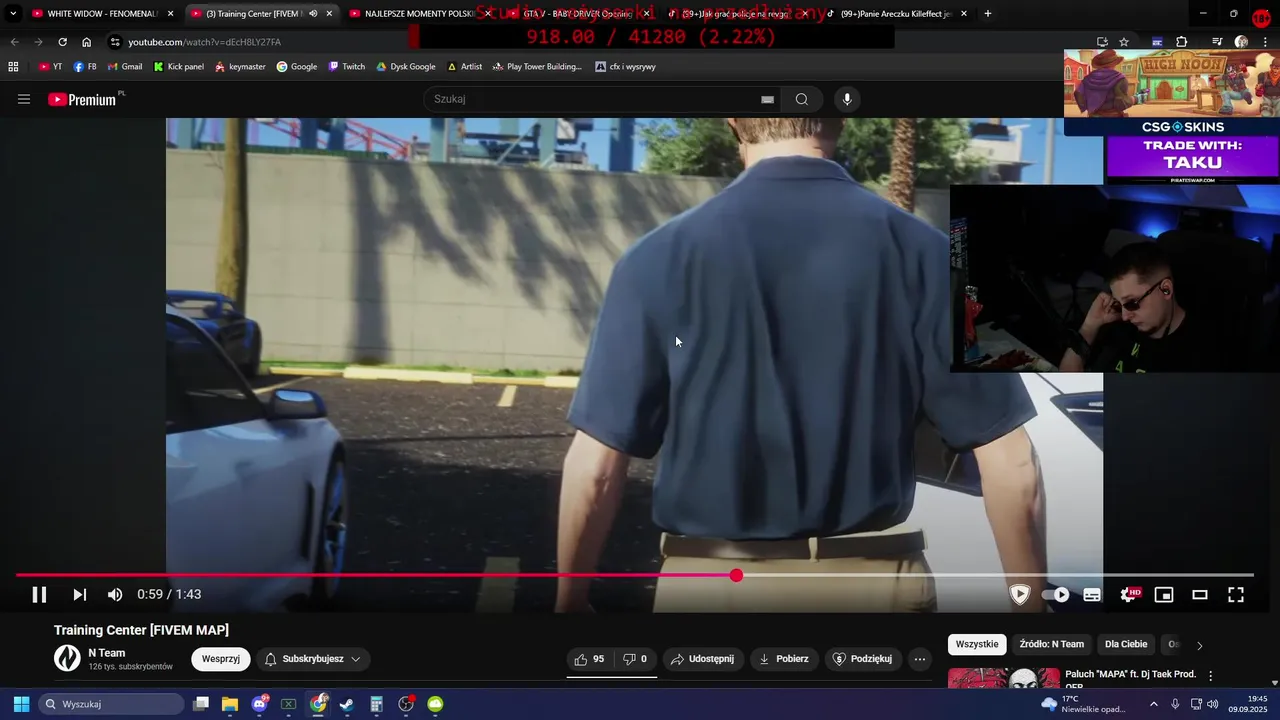Viewport: 1280px width, 720px height.
Task: Select the Dla Ciebie filter chip
Action: click(1126, 644)
